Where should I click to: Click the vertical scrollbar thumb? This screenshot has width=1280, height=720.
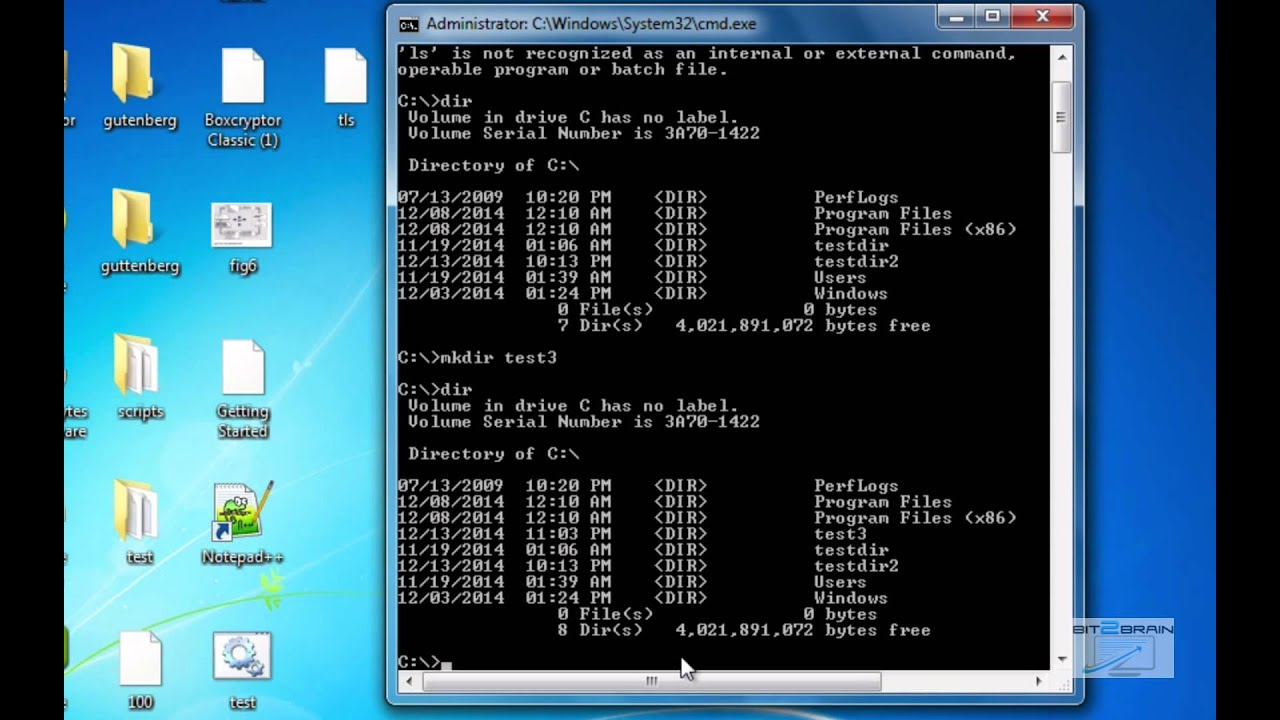coord(1061,117)
